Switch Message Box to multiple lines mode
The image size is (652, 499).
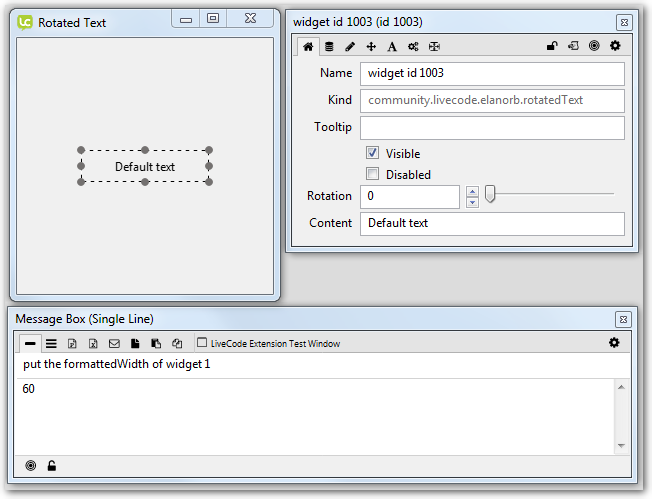(51, 343)
